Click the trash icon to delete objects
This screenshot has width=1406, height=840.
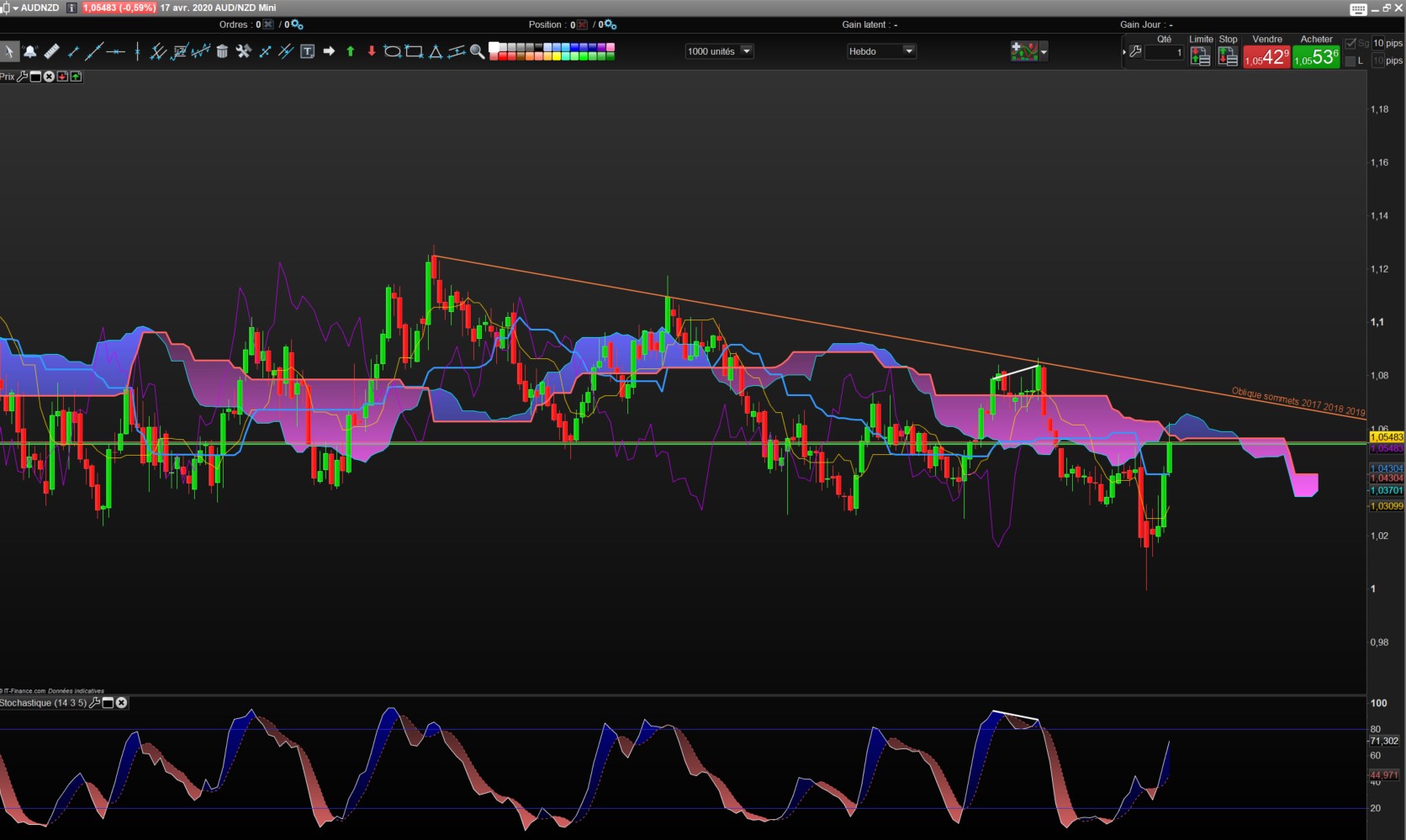(x=222, y=52)
